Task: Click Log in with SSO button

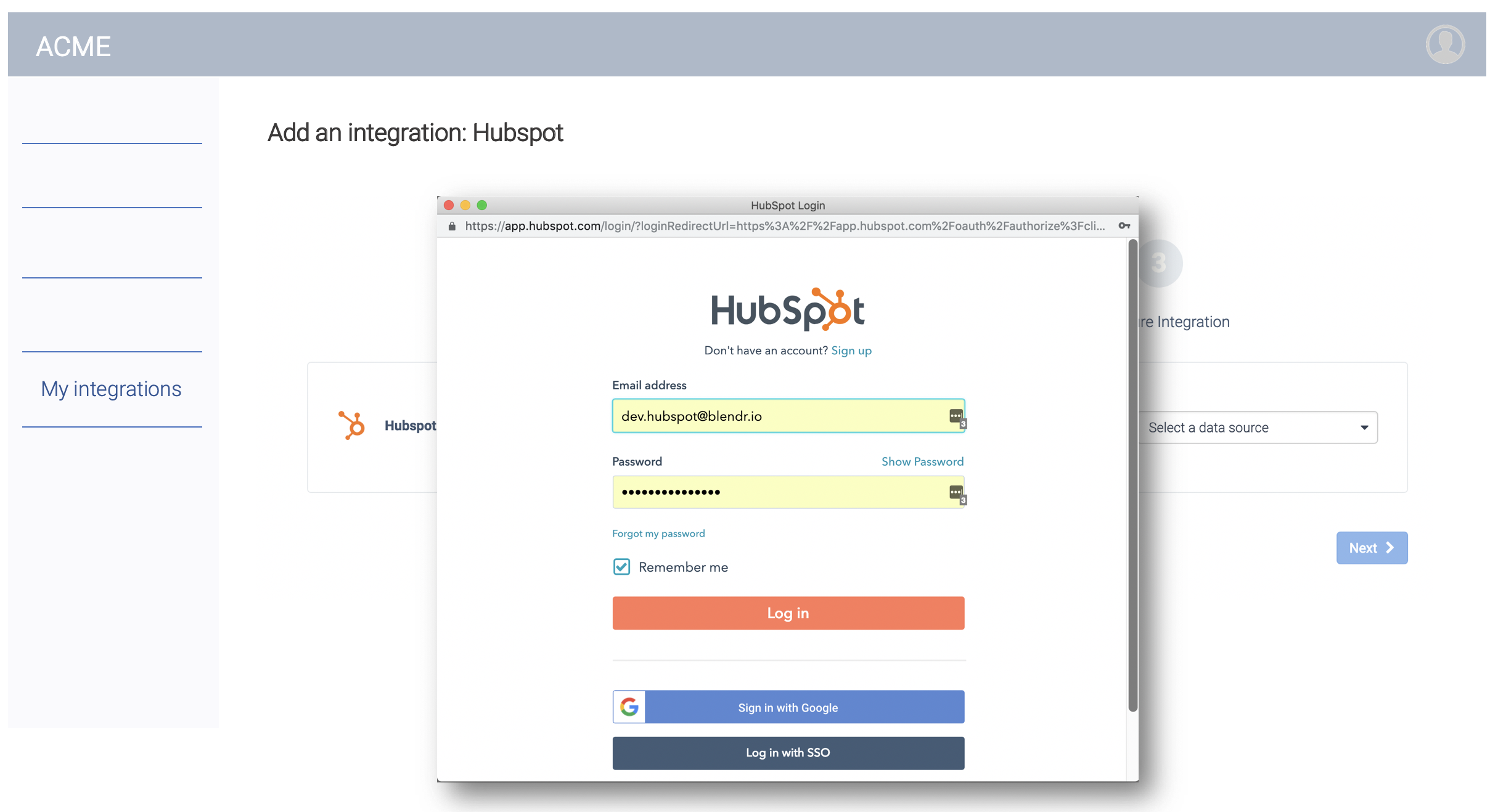Action: pyautogui.click(x=788, y=753)
